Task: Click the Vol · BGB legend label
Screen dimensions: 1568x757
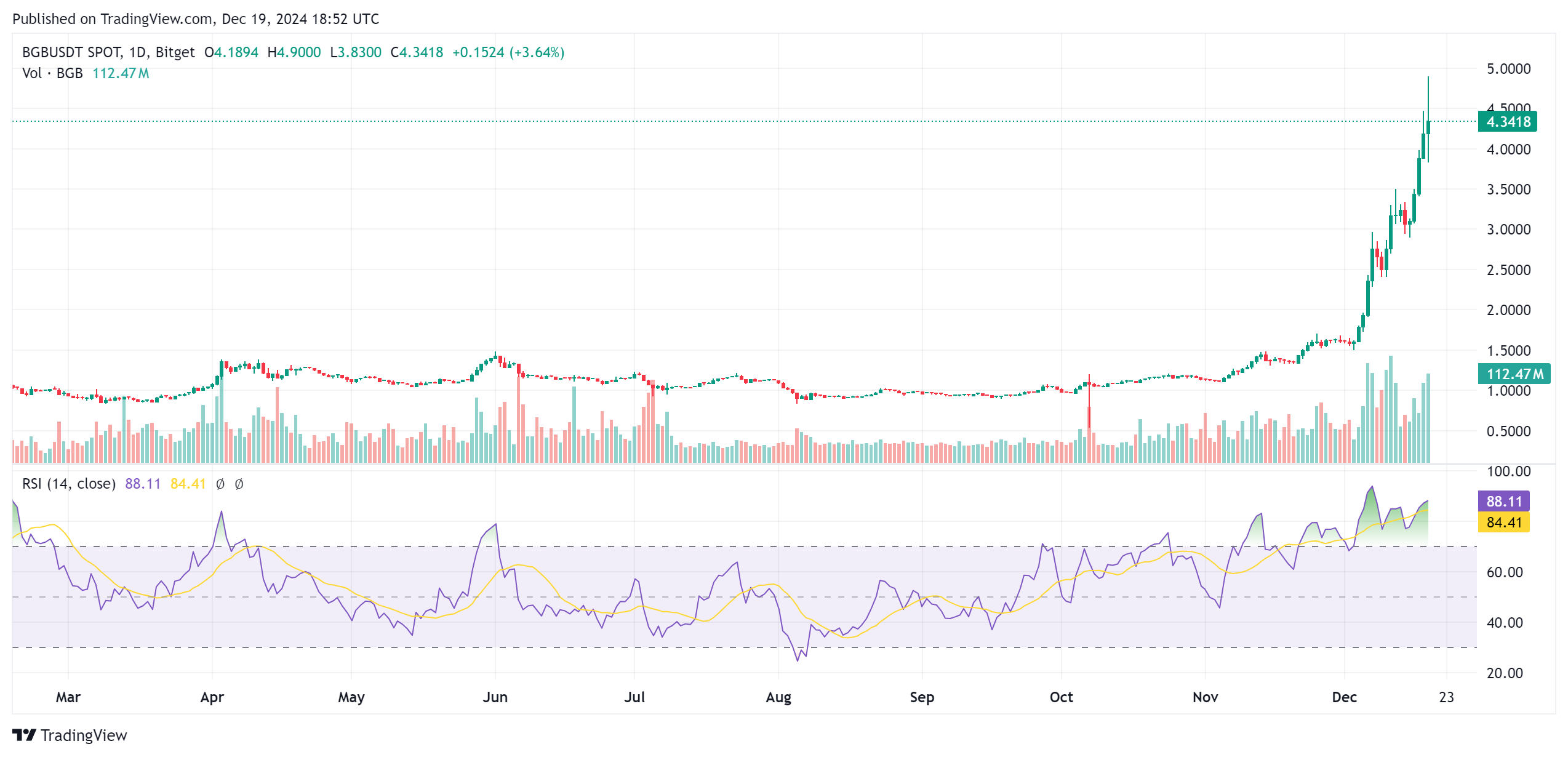Action: point(52,73)
